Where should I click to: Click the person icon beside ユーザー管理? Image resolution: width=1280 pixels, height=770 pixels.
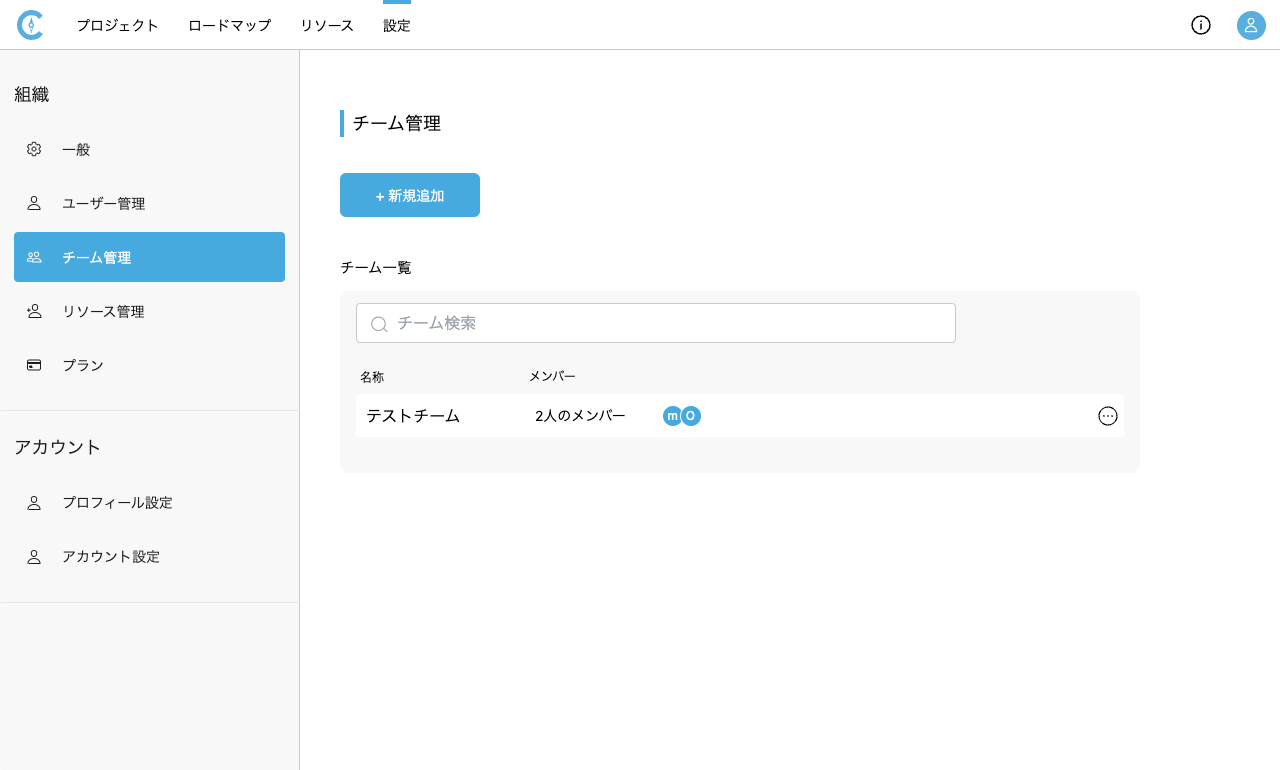click(x=34, y=203)
